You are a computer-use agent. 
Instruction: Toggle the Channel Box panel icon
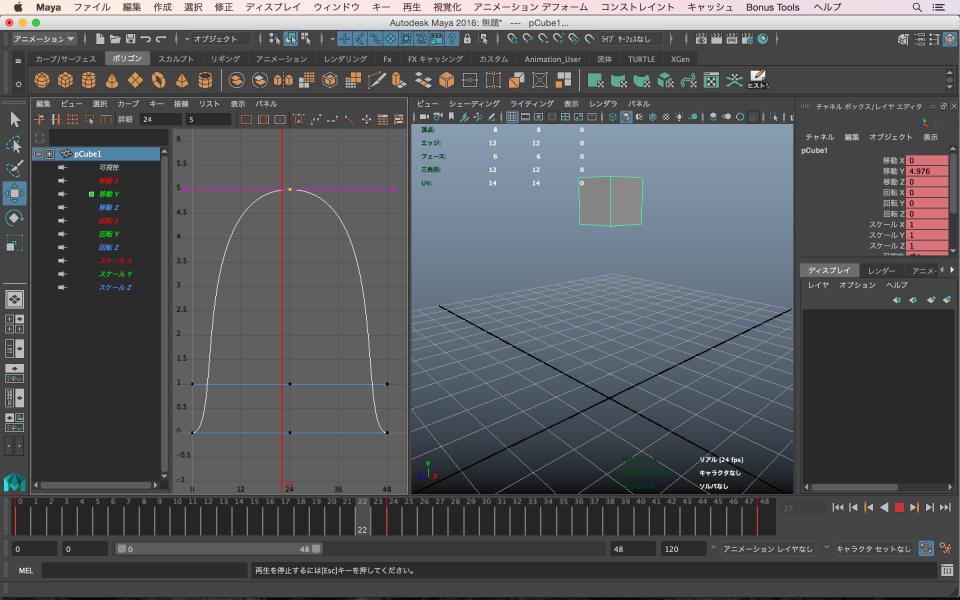tap(949, 39)
